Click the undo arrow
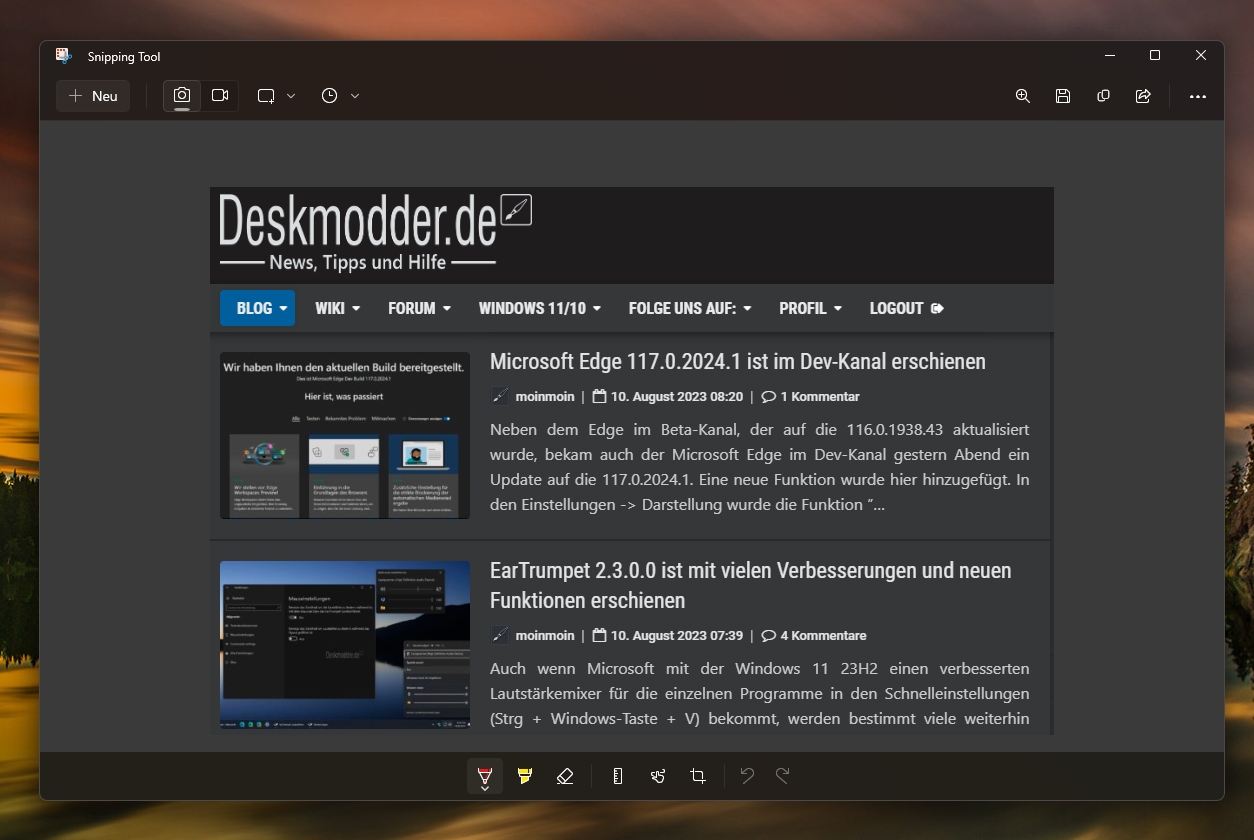Image resolution: width=1254 pixels, height=840 pixels. [x=747, y=776]
